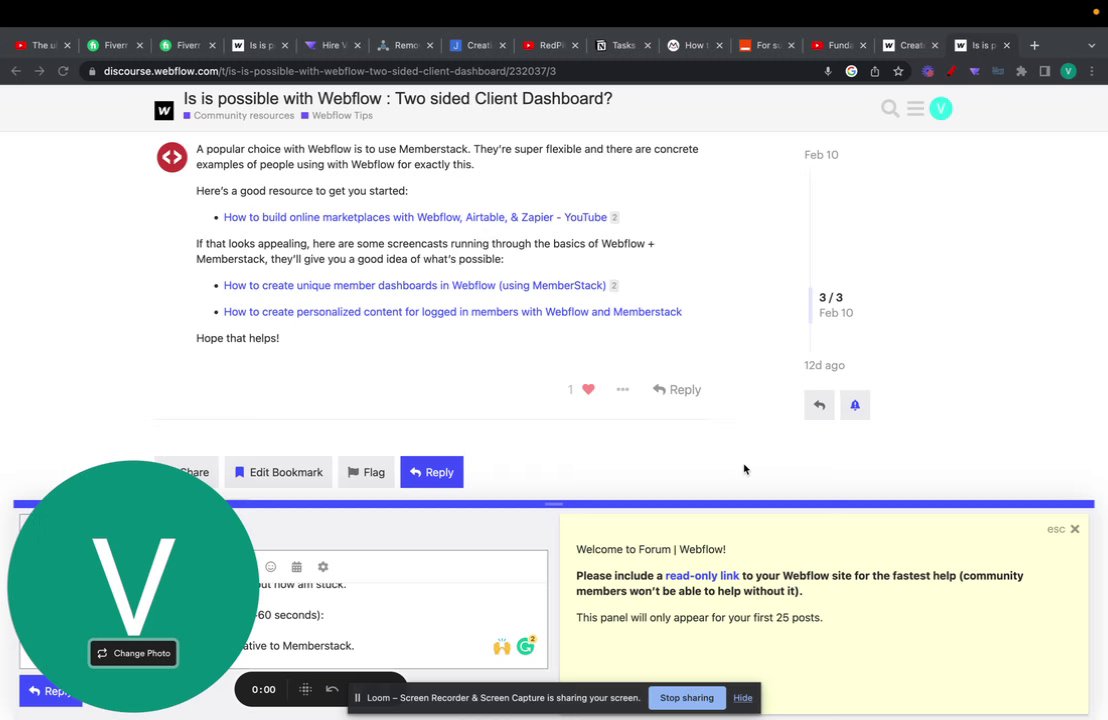The height and width of the screenshot is (720, 1108).
Task: Click the Webflow logo in forum header
Action: (x=164, y=110)
